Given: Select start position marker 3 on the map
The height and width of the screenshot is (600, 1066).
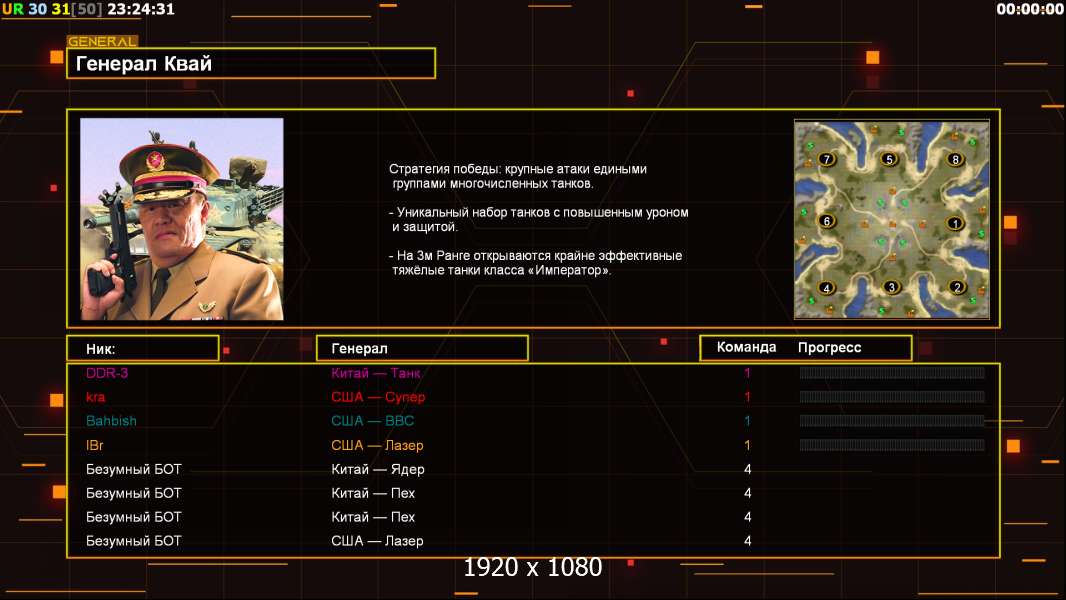Looking at the screenshot, I should click(x=892, y=287).
